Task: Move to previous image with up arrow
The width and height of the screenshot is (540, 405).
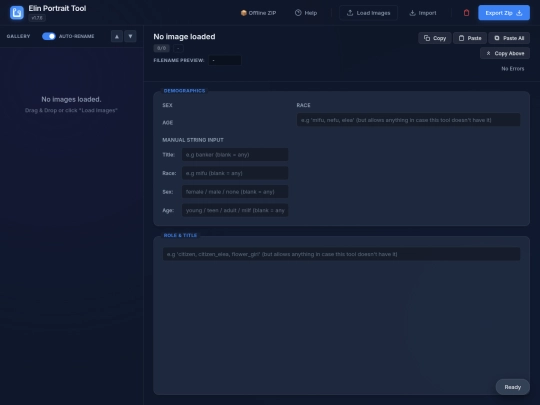Action: click(117, 36)
